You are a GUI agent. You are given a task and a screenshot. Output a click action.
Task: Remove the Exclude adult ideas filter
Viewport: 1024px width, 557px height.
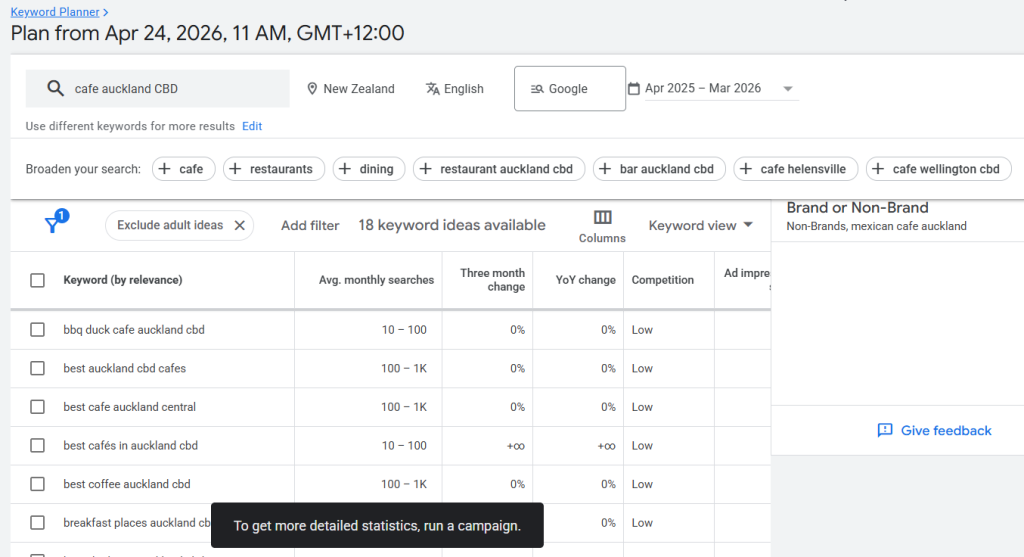240,225
